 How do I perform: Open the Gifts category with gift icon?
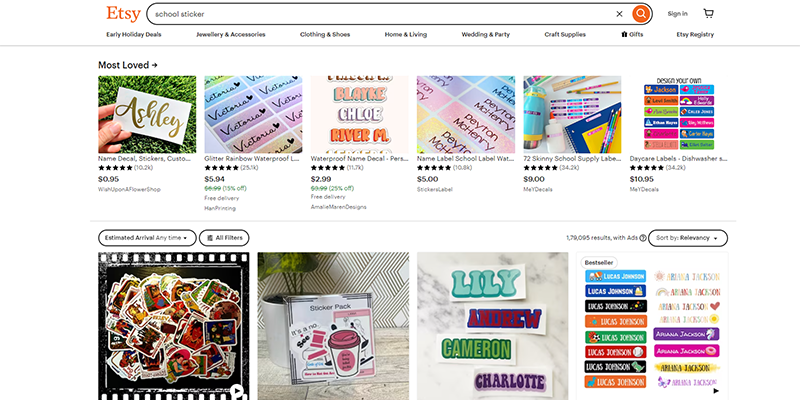632,35
